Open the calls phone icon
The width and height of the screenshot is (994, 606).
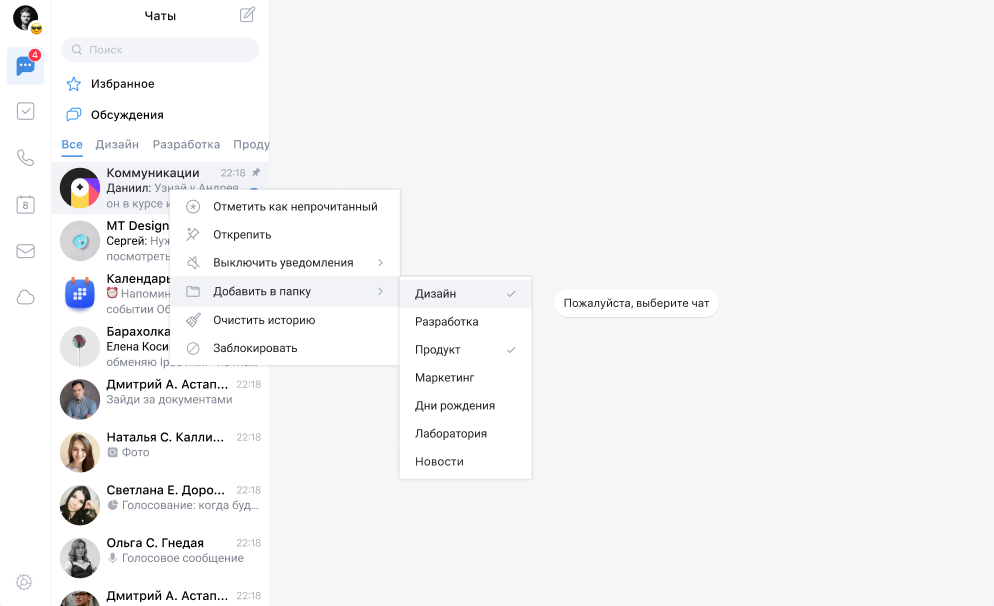point(25,157)
